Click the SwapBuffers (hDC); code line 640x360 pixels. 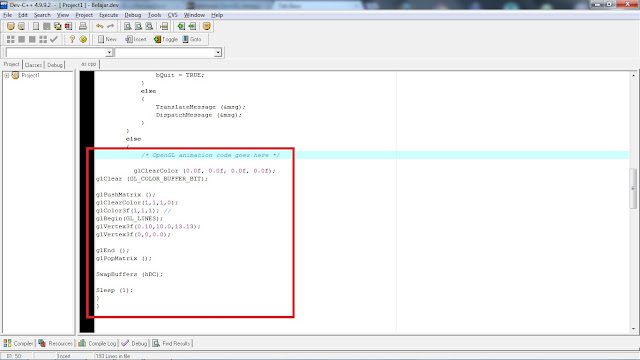pyautogui.click(x=129, y=274)
